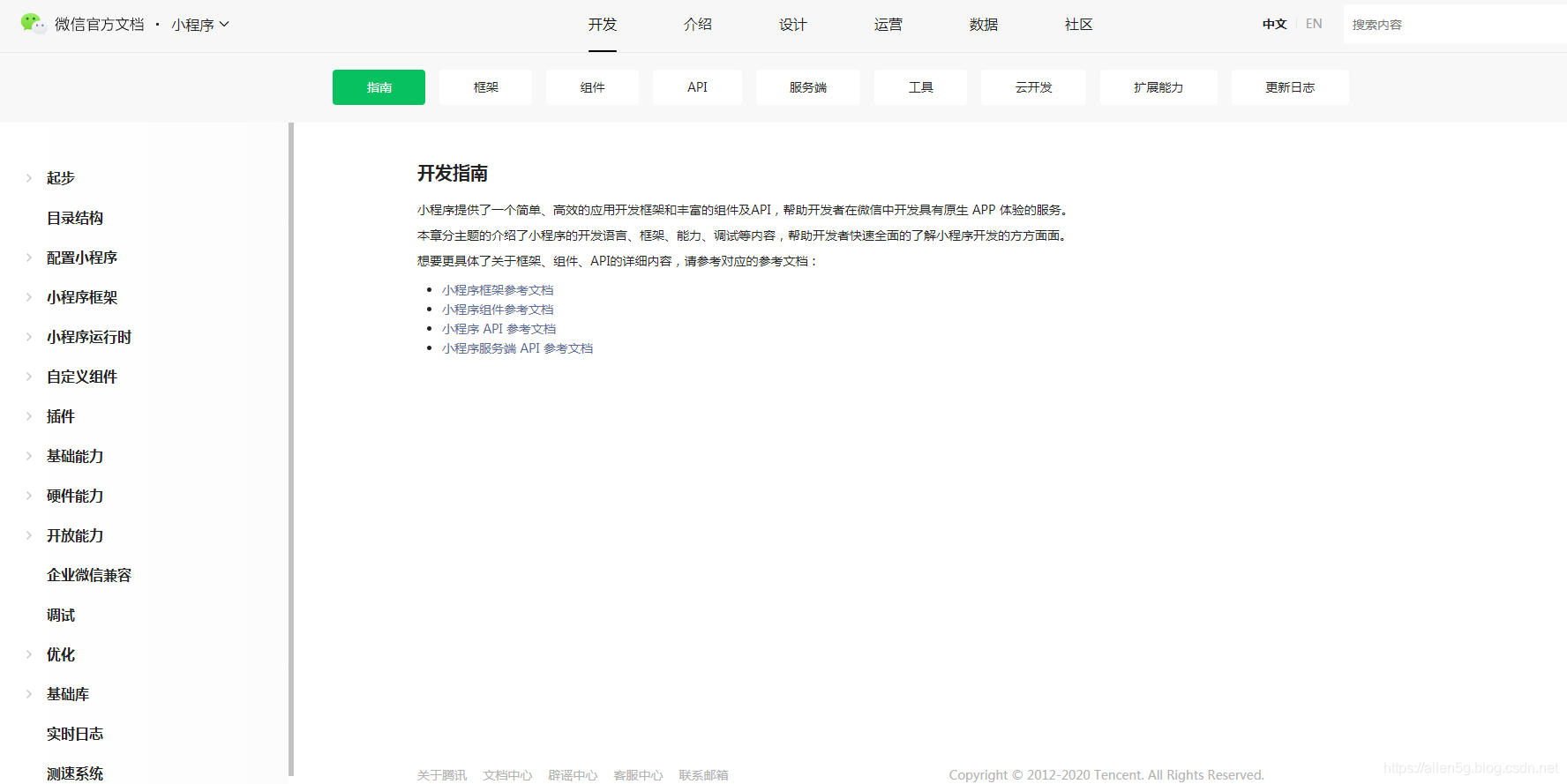This screenshot has height=784, width=1567.
Task: Open the 框架 sub-tab
Action: click(x=485, y=87)
